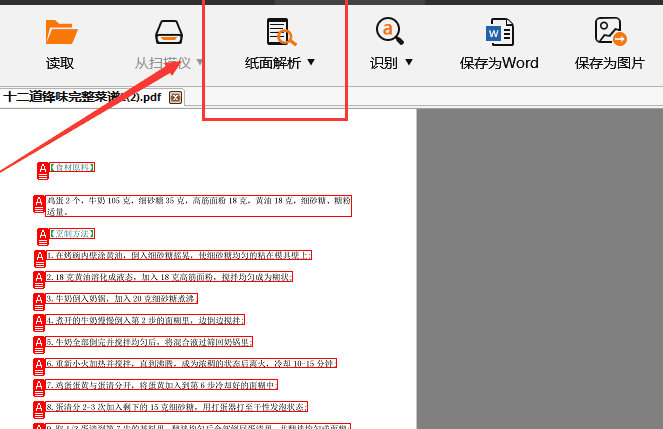The image size is (663, 429).
Task: Select step 8 text block 蛋清分2-3次
Action: click(177, 407)
